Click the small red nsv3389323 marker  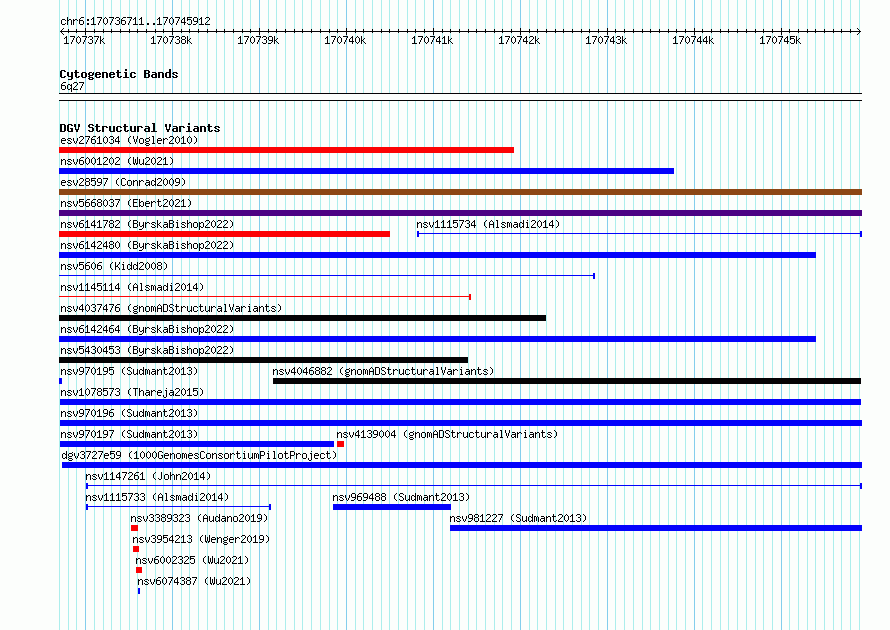135,528
